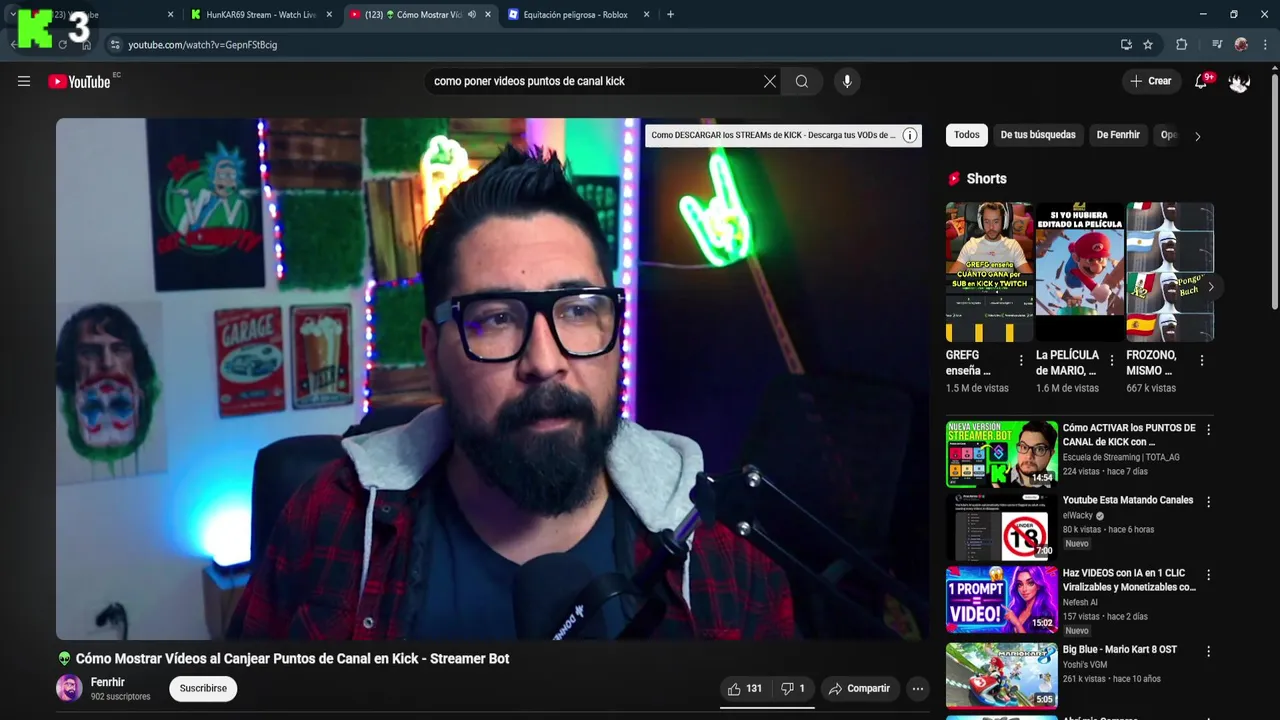The image size is (1280, 720).
Task: Open options for 'Big Blue - Mario Kart 8'
Action: coord(1208,651)
